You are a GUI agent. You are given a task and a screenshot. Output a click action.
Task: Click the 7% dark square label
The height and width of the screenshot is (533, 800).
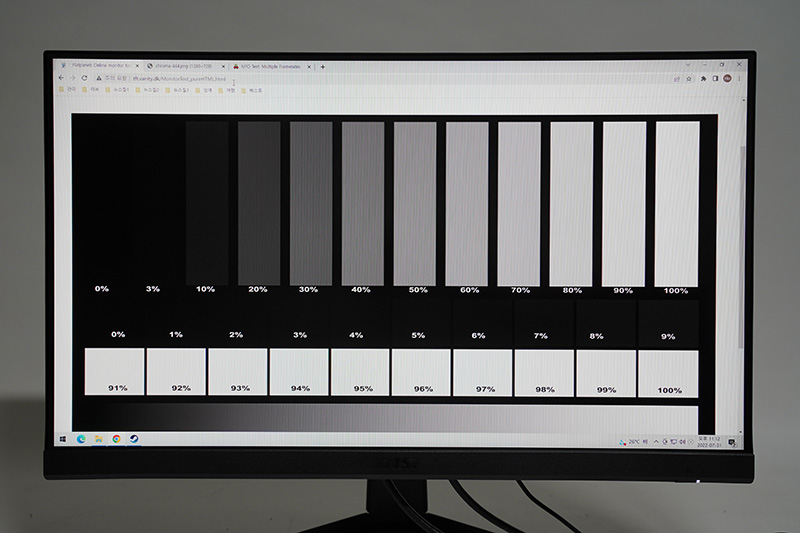point(541,336)
